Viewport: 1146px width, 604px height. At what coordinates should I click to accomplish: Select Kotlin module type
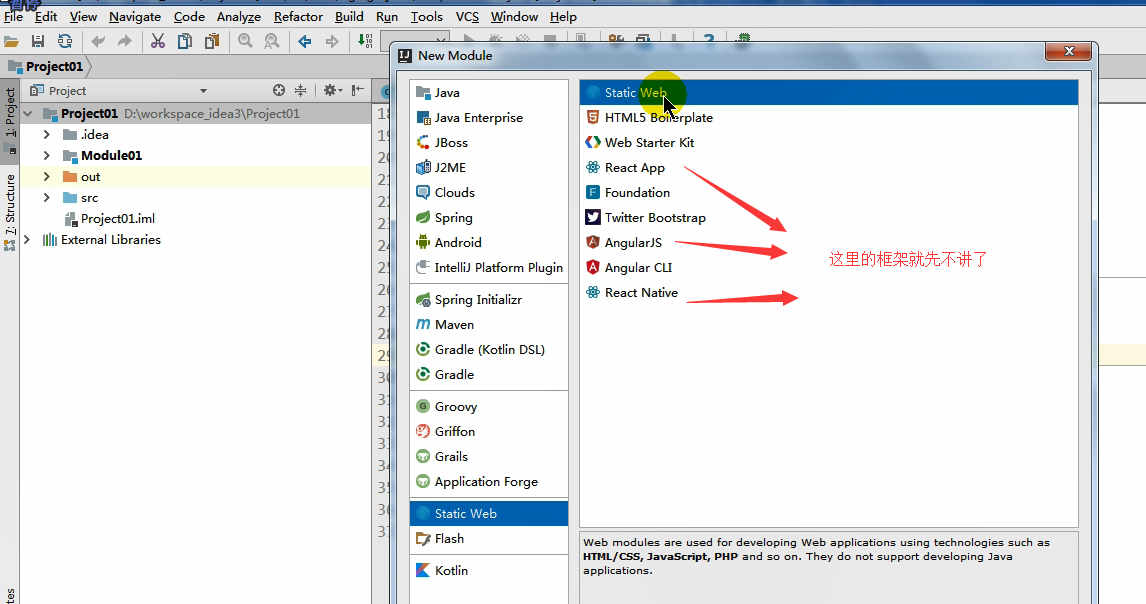(x=489, y=570)
